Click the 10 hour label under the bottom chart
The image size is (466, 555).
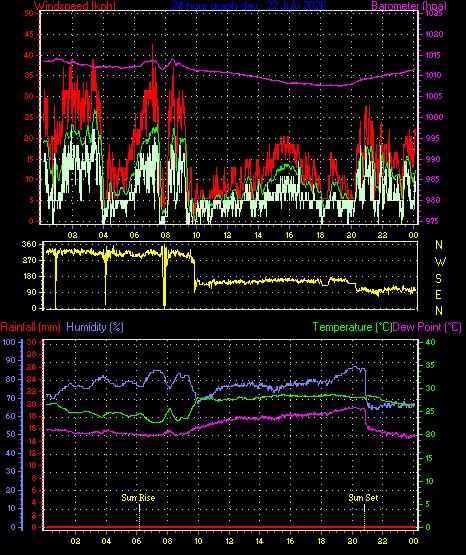tap(198, 541)
